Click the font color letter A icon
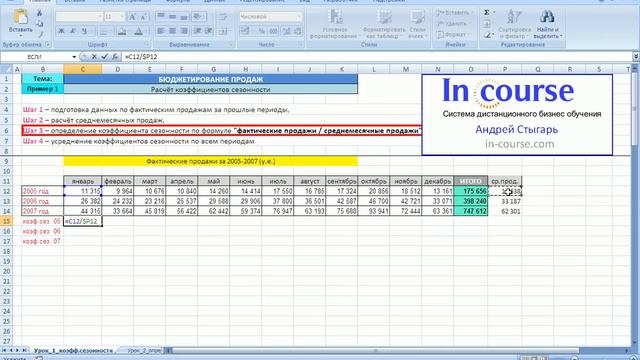The height and width of the screenshot is (360, 640). tap(139, 31)
